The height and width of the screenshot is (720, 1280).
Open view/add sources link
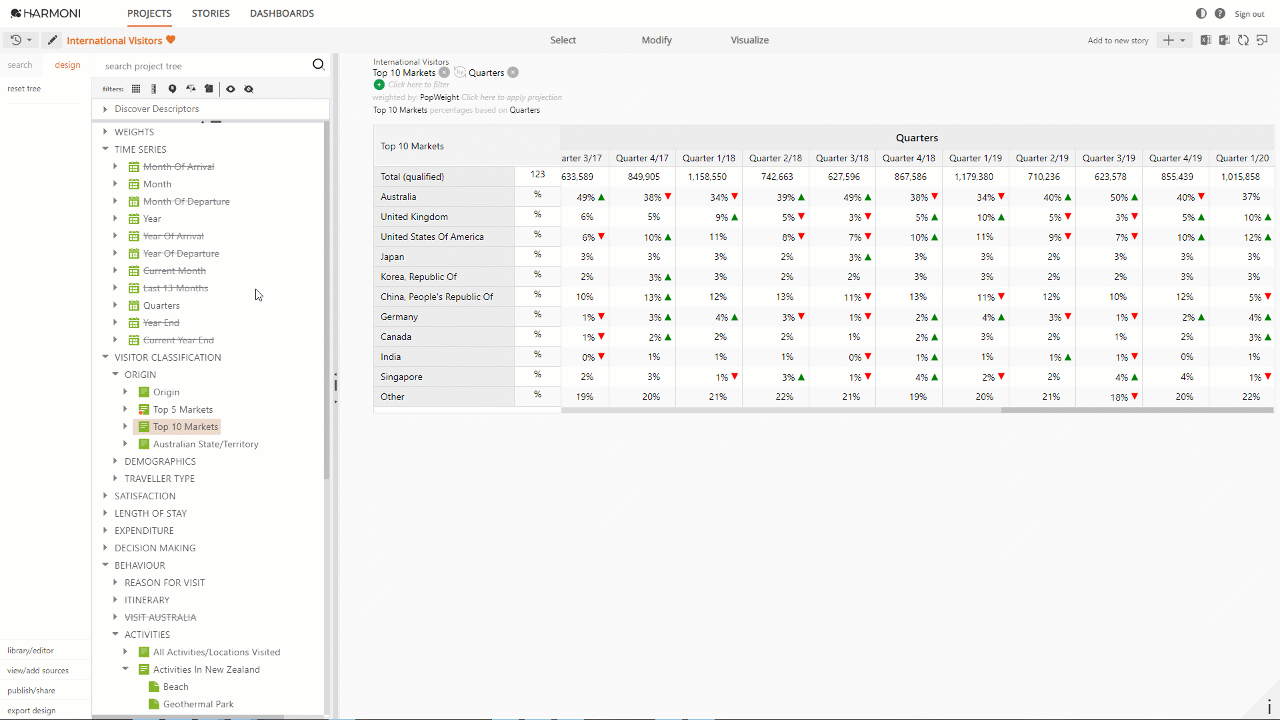coord(38,670)
